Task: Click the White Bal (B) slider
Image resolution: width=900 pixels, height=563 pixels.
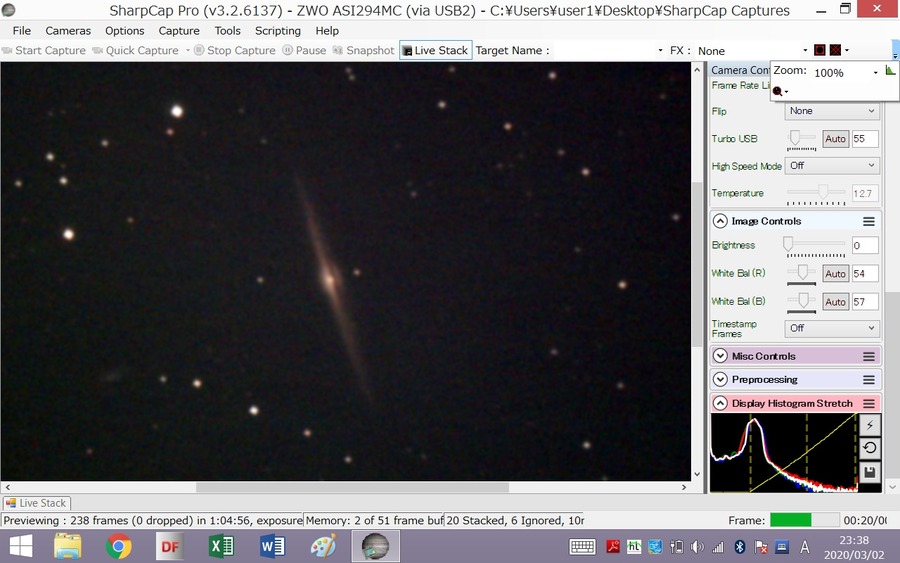Action: point(801,302)
